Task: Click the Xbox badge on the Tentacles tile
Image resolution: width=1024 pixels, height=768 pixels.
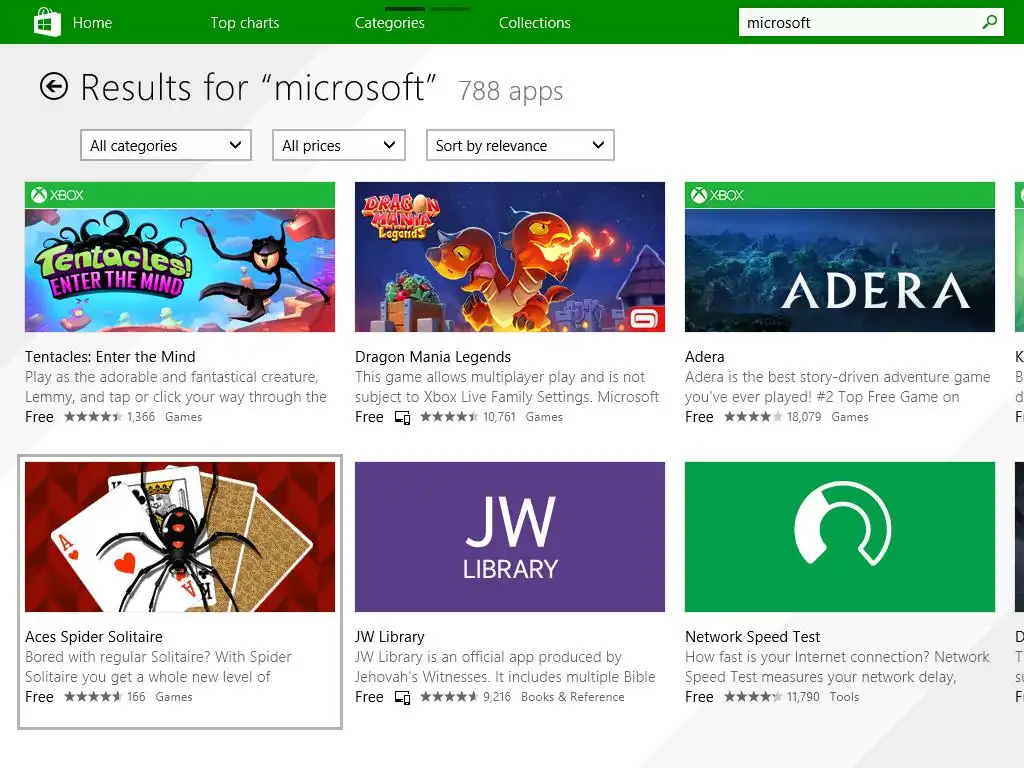Action: (x=57, y=195)
